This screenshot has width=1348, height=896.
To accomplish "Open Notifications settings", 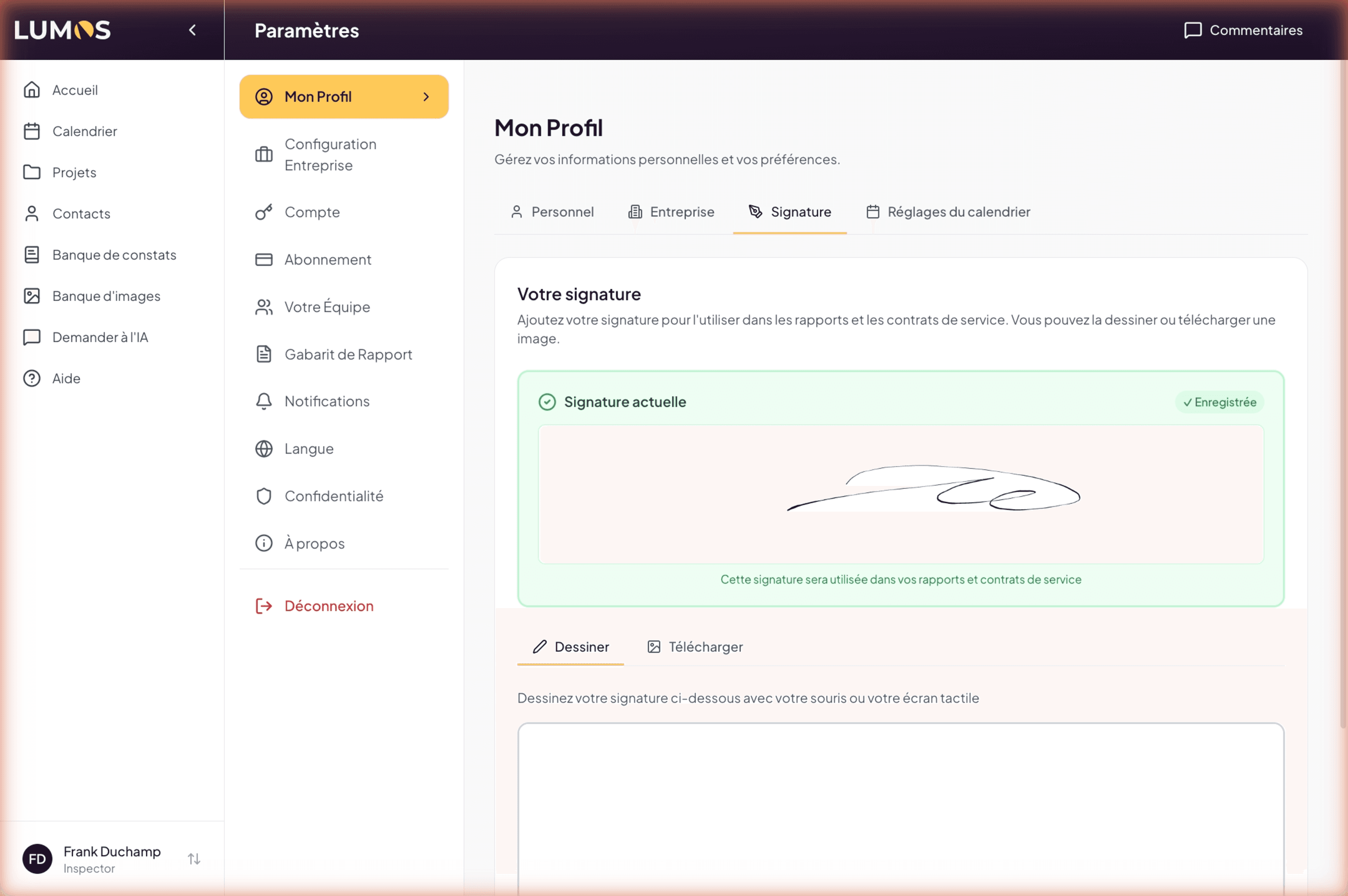I will pyautogui.click(x=344, y=401).
